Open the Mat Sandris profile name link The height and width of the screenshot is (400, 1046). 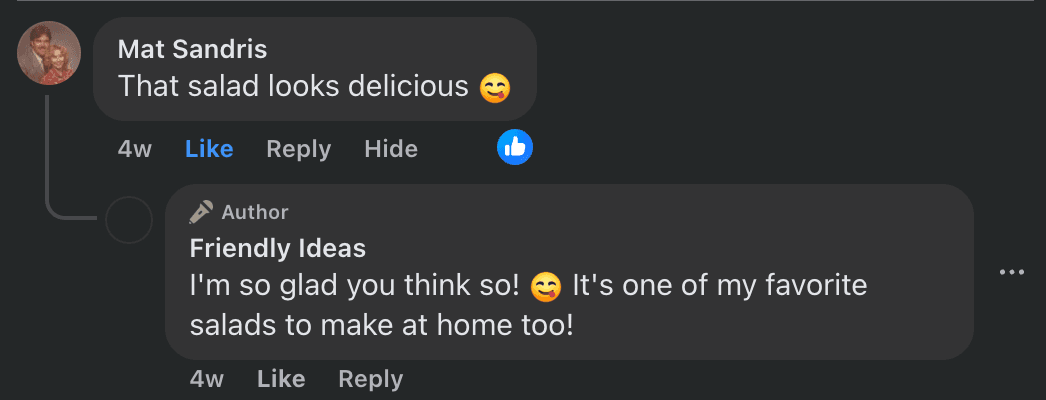[192, 49]
